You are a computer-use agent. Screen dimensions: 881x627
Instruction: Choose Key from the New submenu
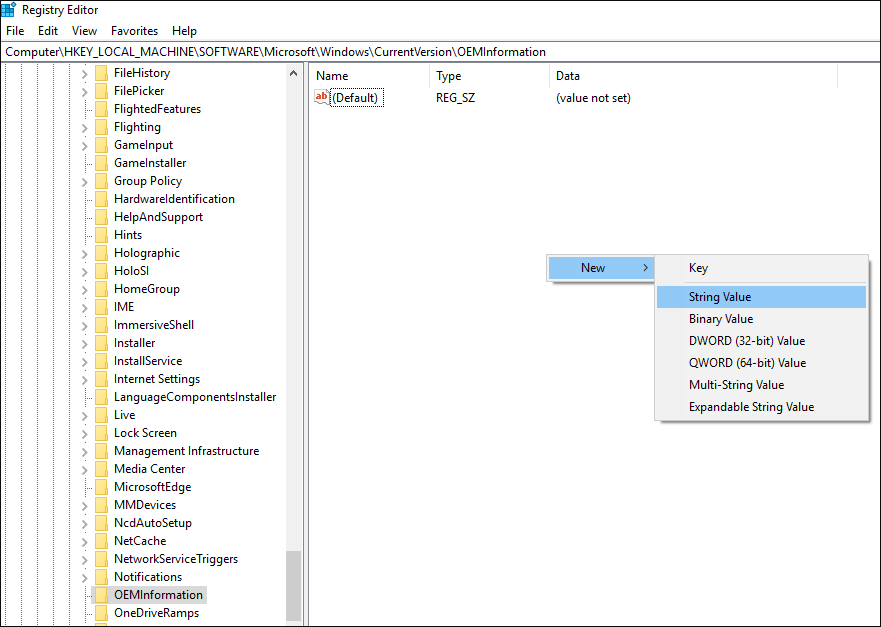click(x=761, y=268)
